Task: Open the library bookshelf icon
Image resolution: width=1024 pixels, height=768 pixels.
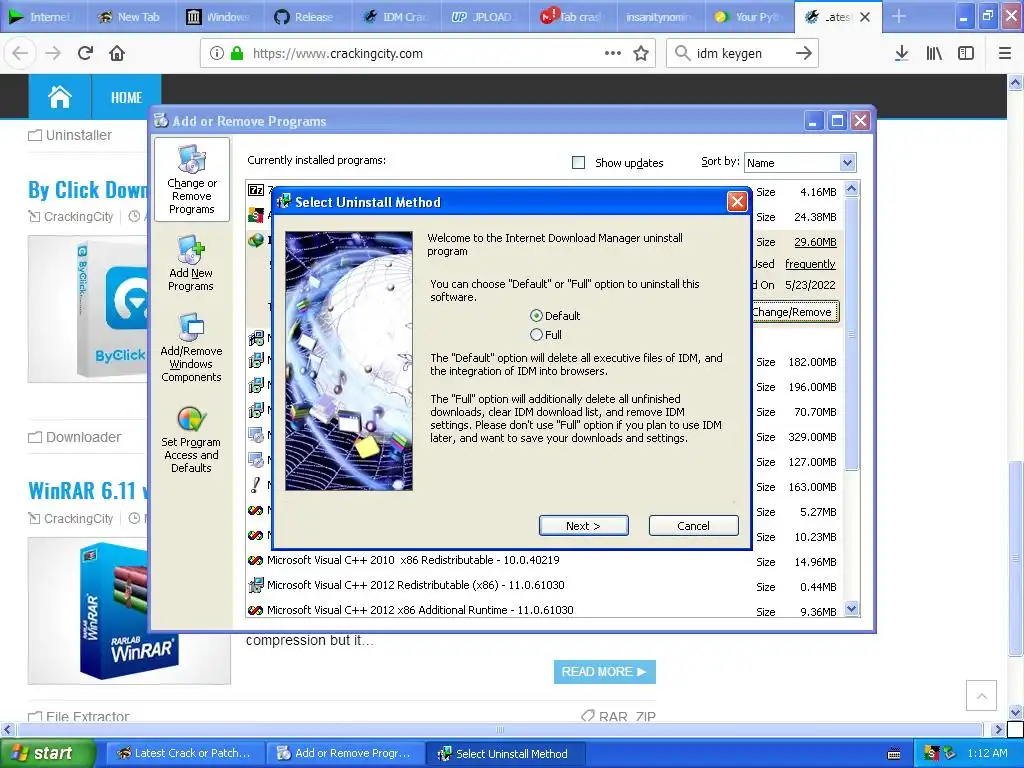Action: point(934,54)
